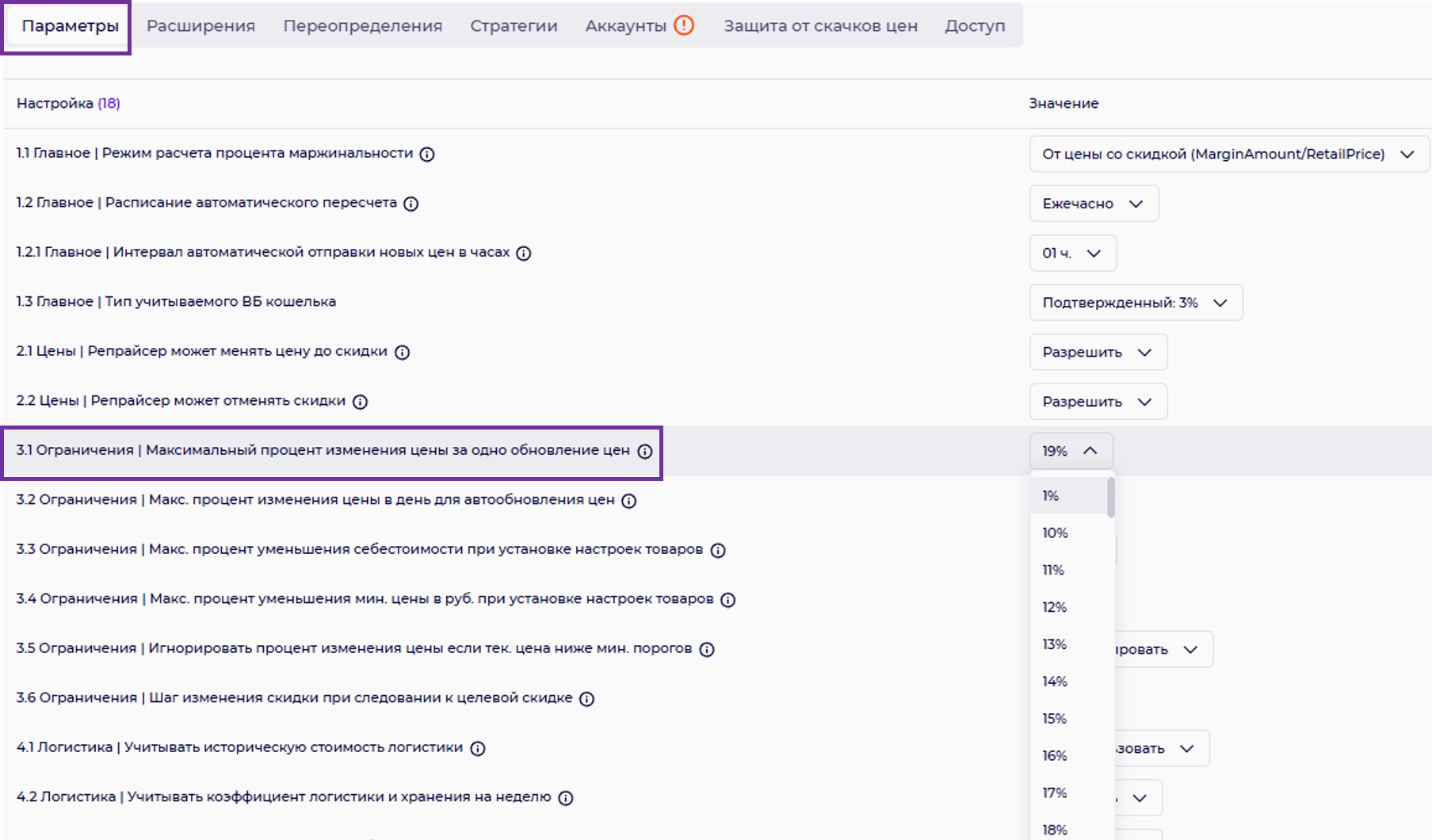Click info icon for 3.6 discount change step

pos(586,699)
